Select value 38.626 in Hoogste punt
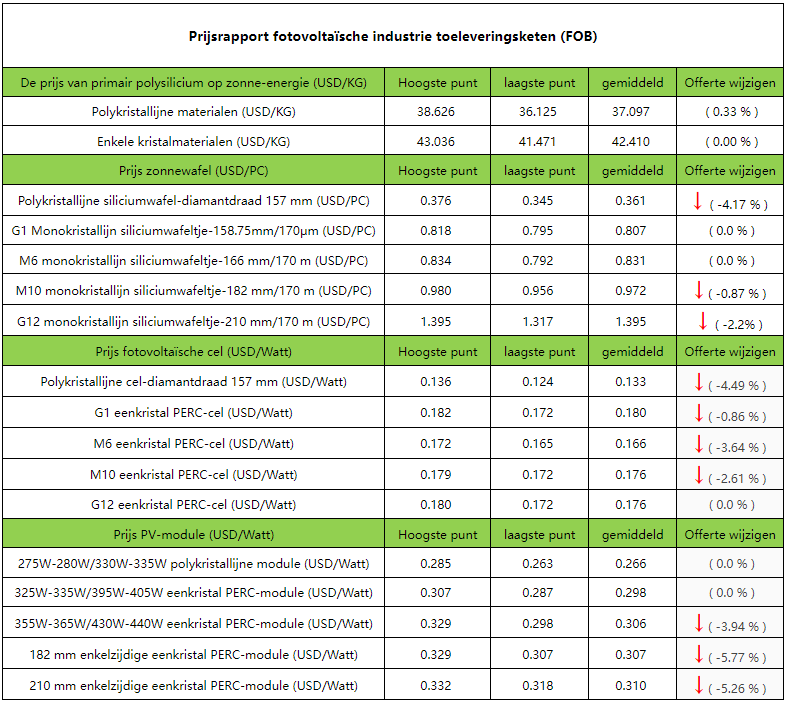This screenshot has height=703, width=789. pos(436,112)
